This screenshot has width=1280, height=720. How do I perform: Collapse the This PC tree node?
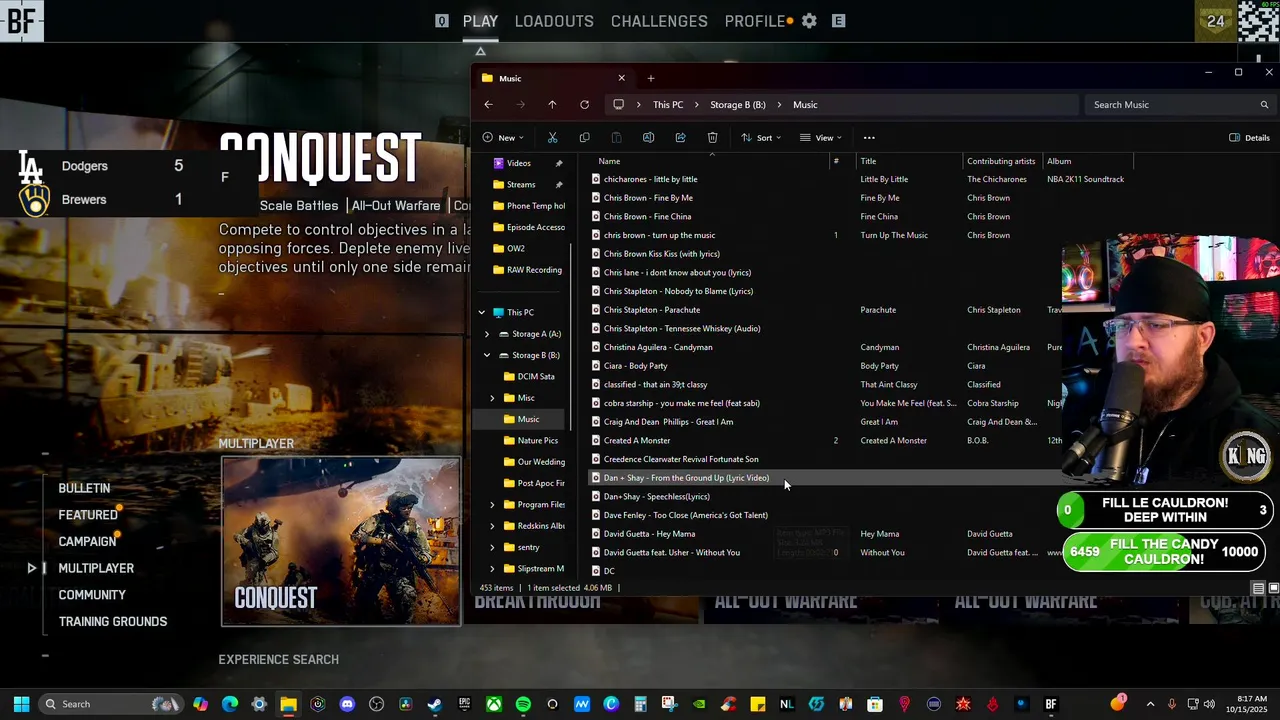pos(481,313)
